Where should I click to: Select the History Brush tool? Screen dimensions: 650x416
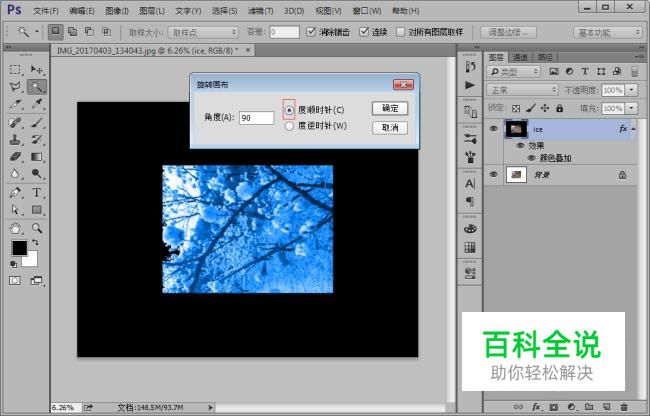click(x=37, y=140)
